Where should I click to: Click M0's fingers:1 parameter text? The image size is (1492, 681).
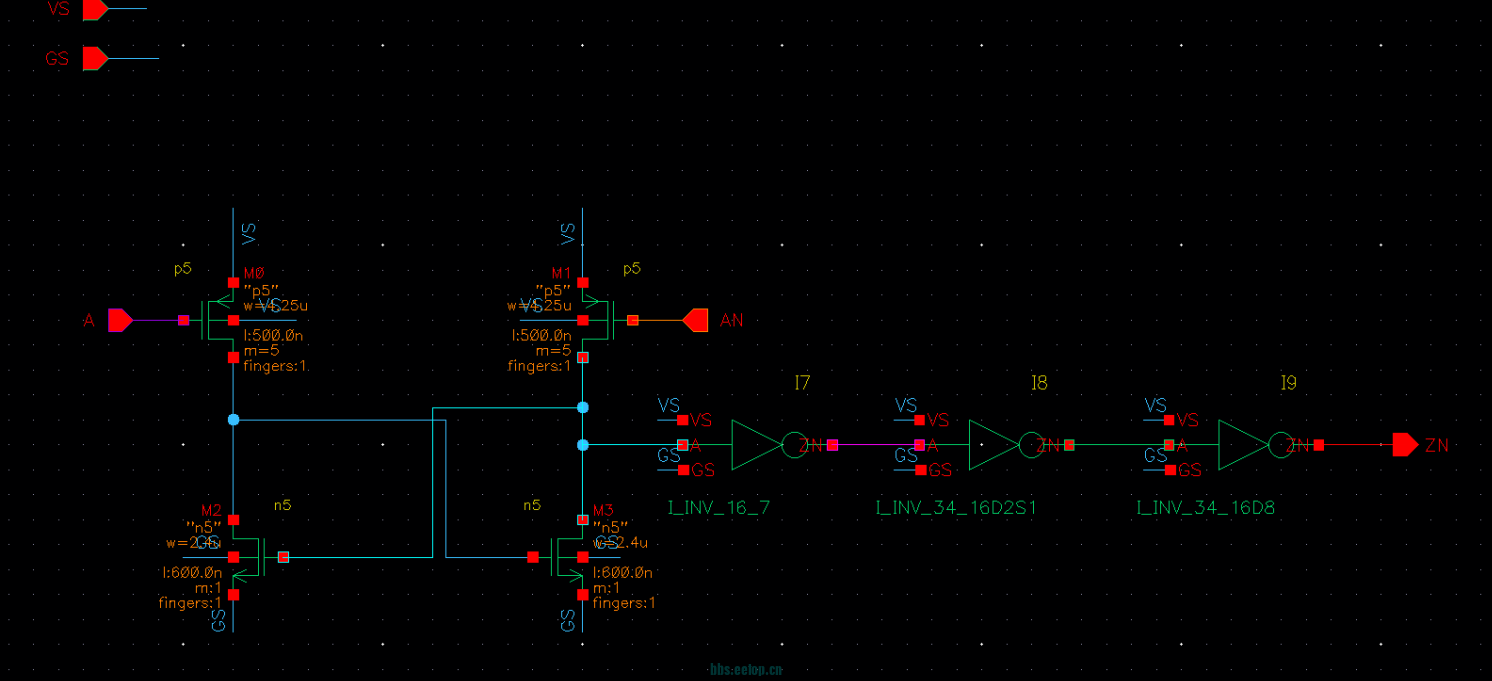click(x=275, y=366)
